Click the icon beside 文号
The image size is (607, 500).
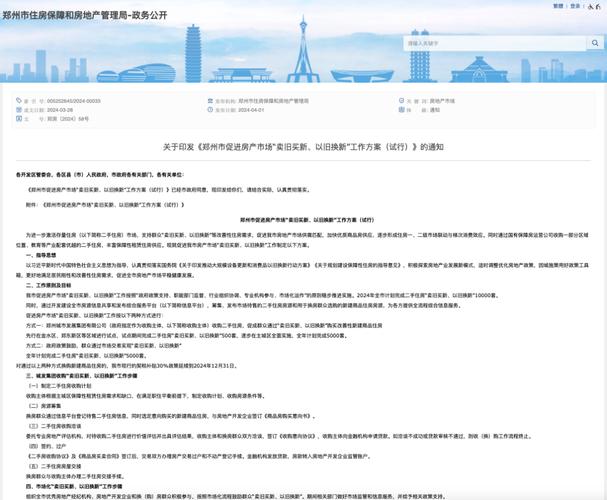tap(17, 119)
